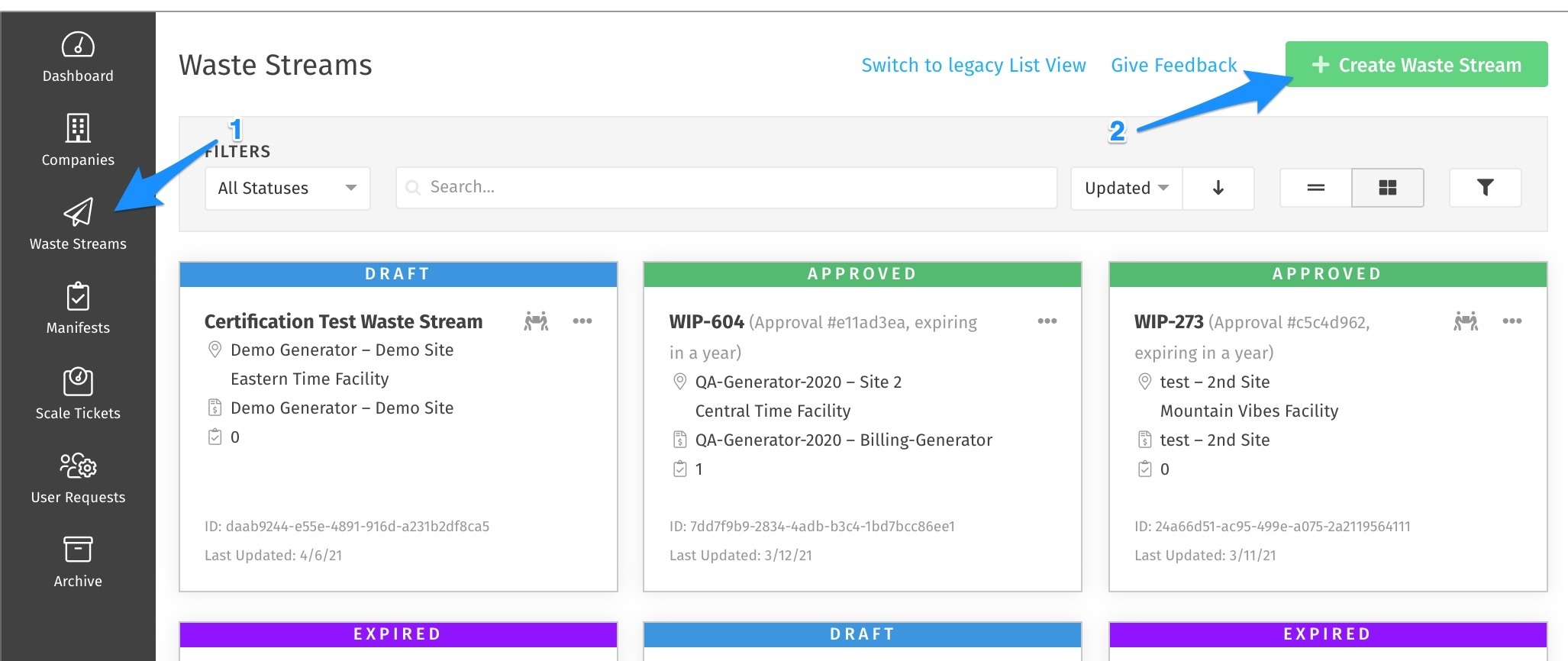Click the Give Feedback link
Image resolution: width=1568 pixels, height=661 pixels.
tap(1173, 65)
